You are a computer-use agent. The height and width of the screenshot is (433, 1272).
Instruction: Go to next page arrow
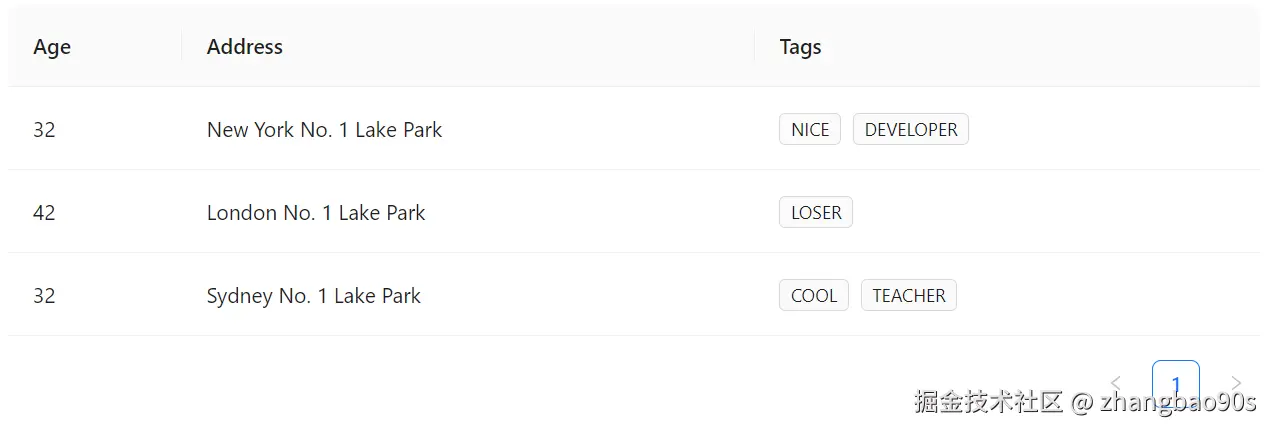[x=1236, y=384]
